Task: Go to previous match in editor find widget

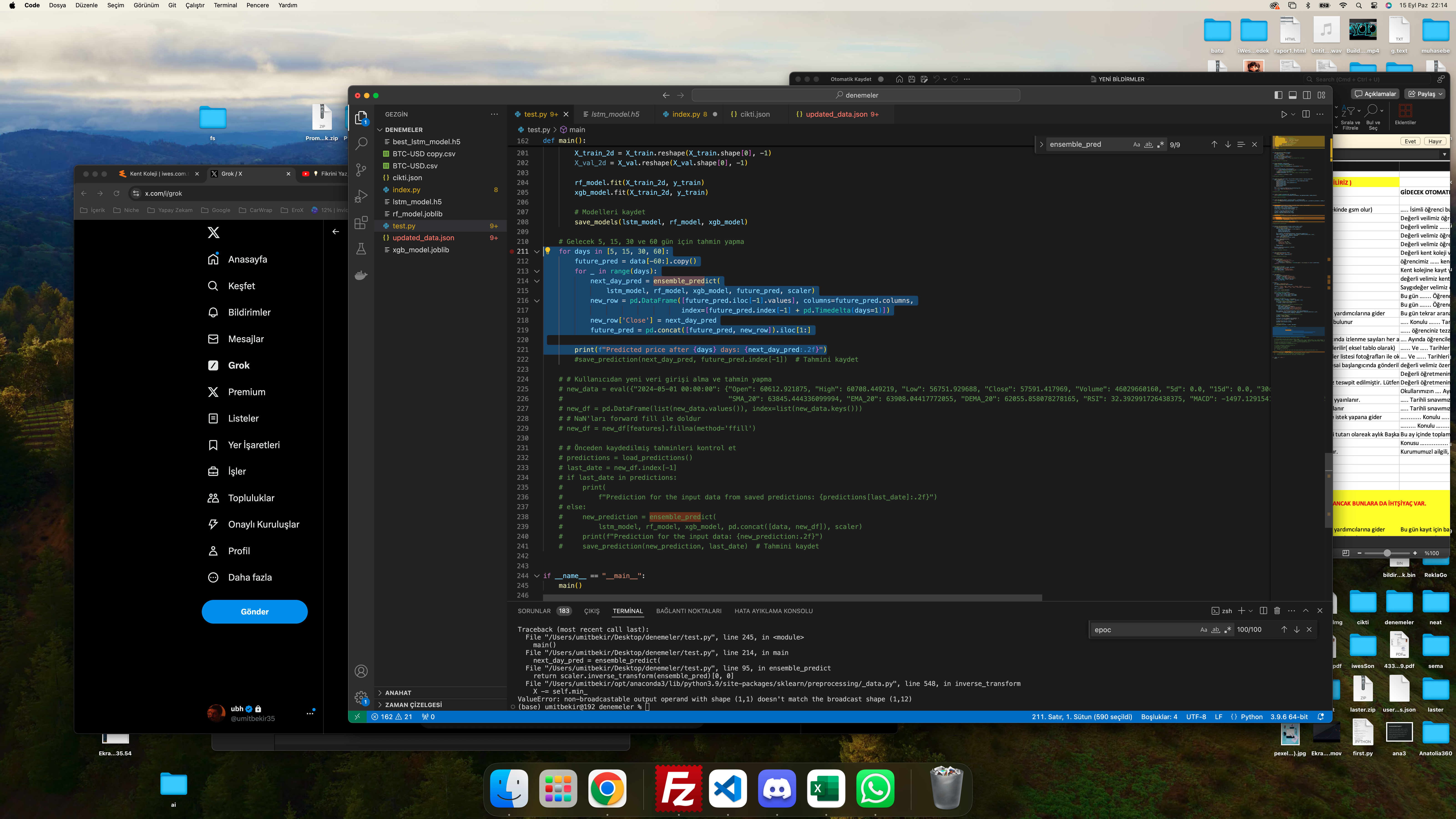Action: click(1214, 144)
